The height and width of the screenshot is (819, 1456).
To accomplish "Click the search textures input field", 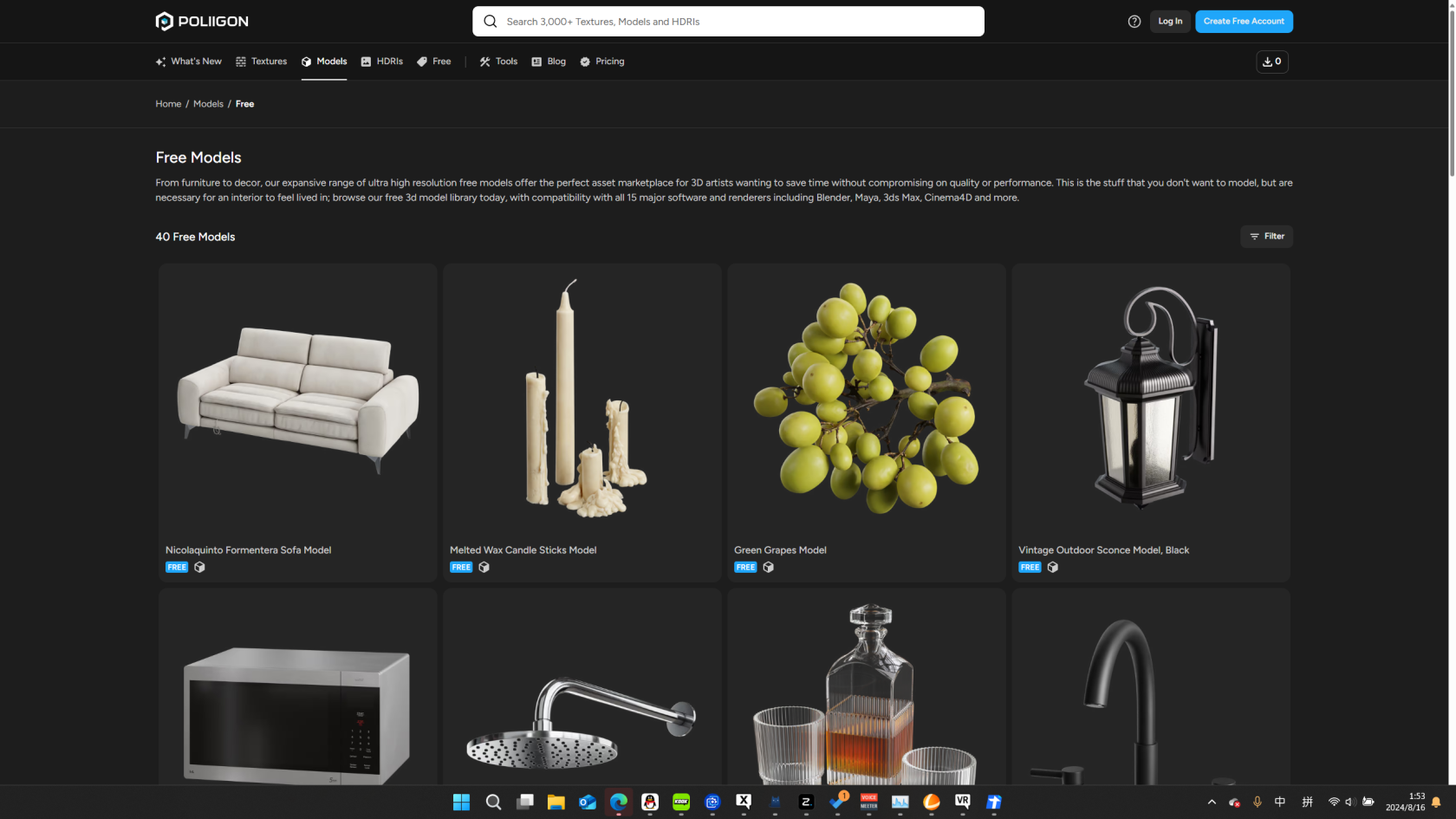I will coord(728,22).
